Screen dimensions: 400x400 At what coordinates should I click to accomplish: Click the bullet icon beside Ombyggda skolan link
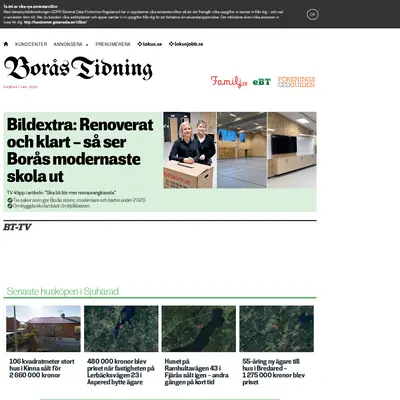(10, 206)
